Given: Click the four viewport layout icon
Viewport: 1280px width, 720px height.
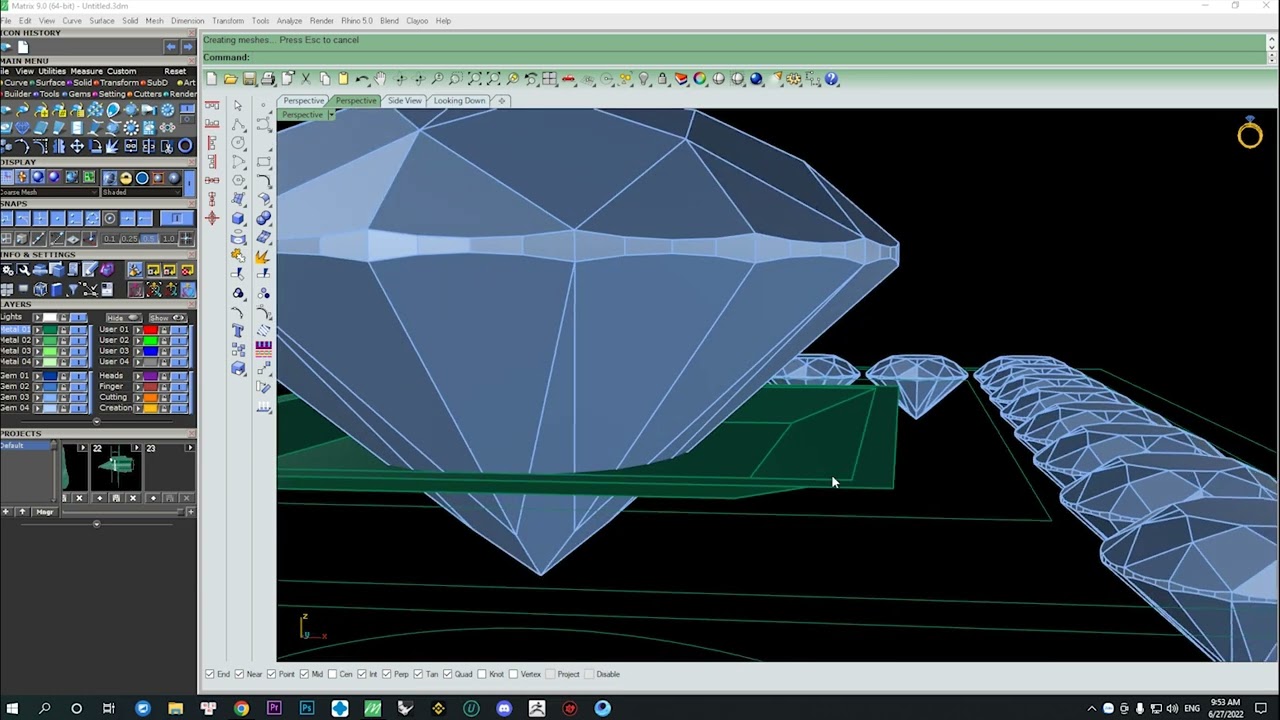Looking at the screenshot, I should pyautogui.click(x=549, y=79).
